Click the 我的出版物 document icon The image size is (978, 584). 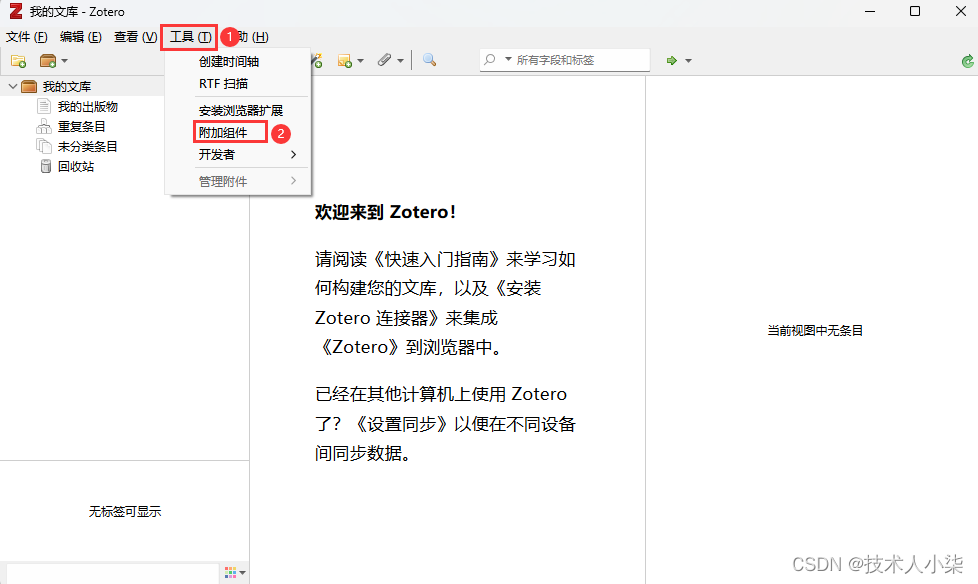pyautogui.click(x=44, y=106)
